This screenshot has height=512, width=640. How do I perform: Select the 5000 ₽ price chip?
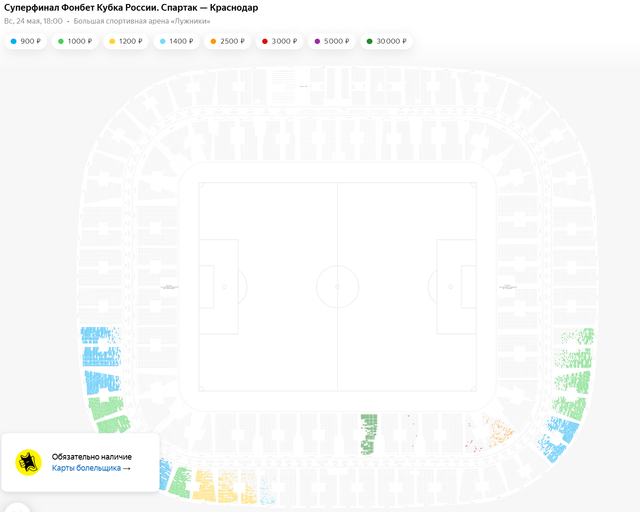[x=331, y=41]
